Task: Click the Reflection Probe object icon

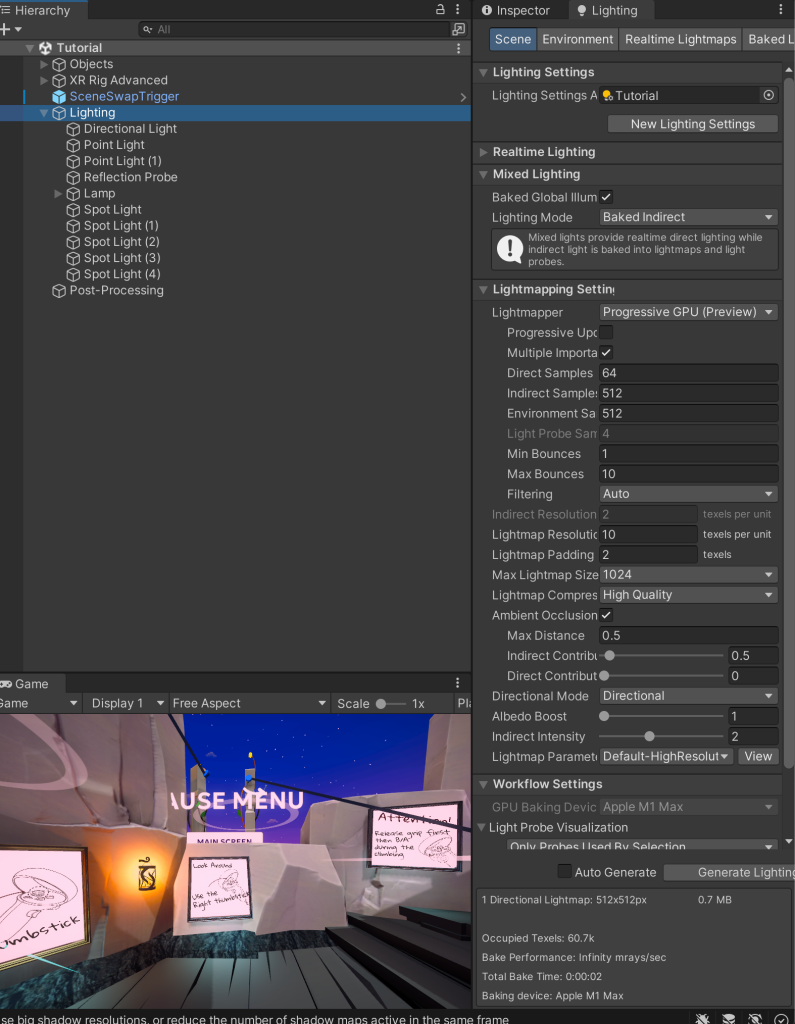Action: point(74,177)
